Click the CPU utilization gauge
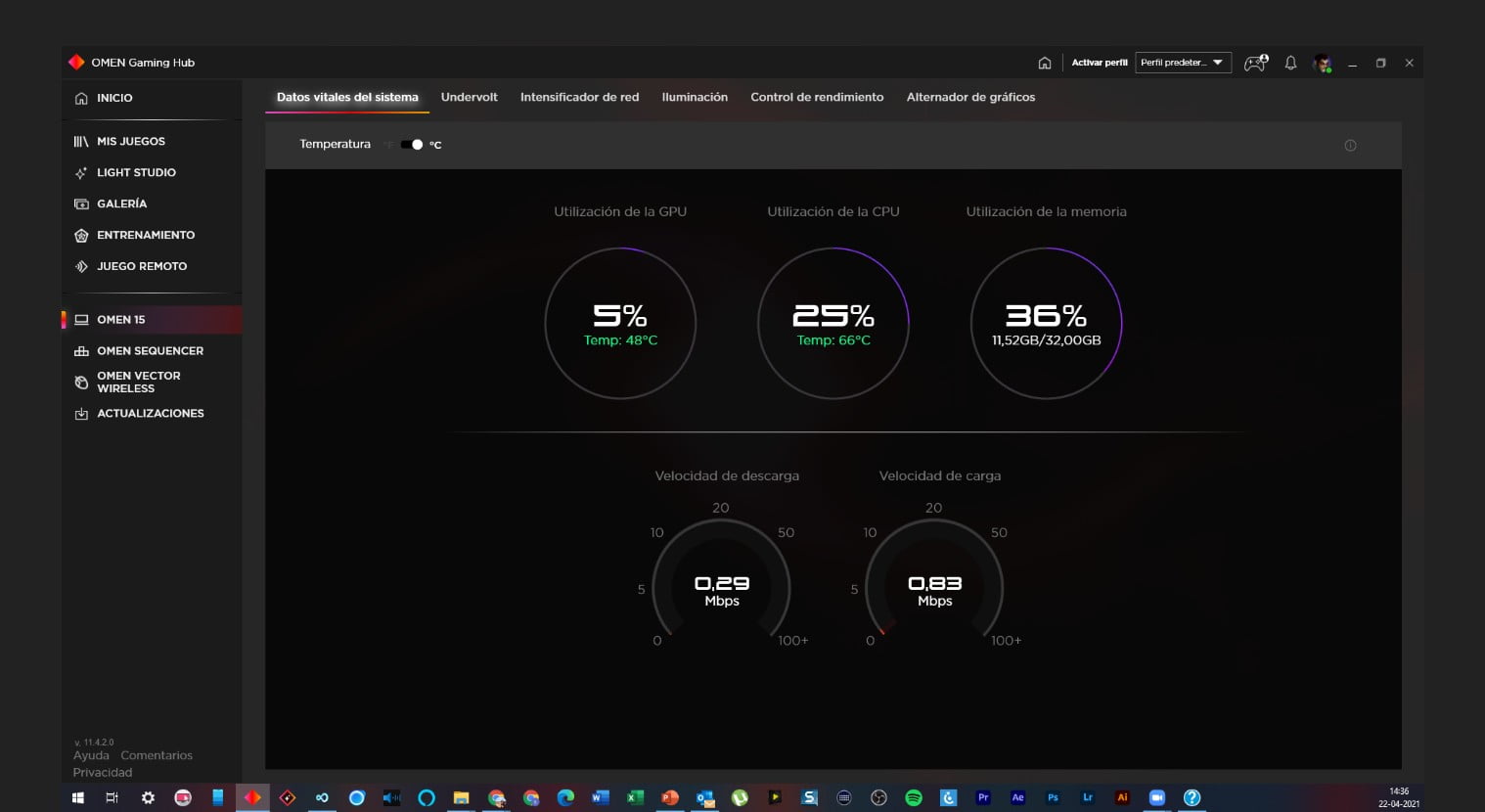Viewport: 1485px width, 812px height. point(833,323)
